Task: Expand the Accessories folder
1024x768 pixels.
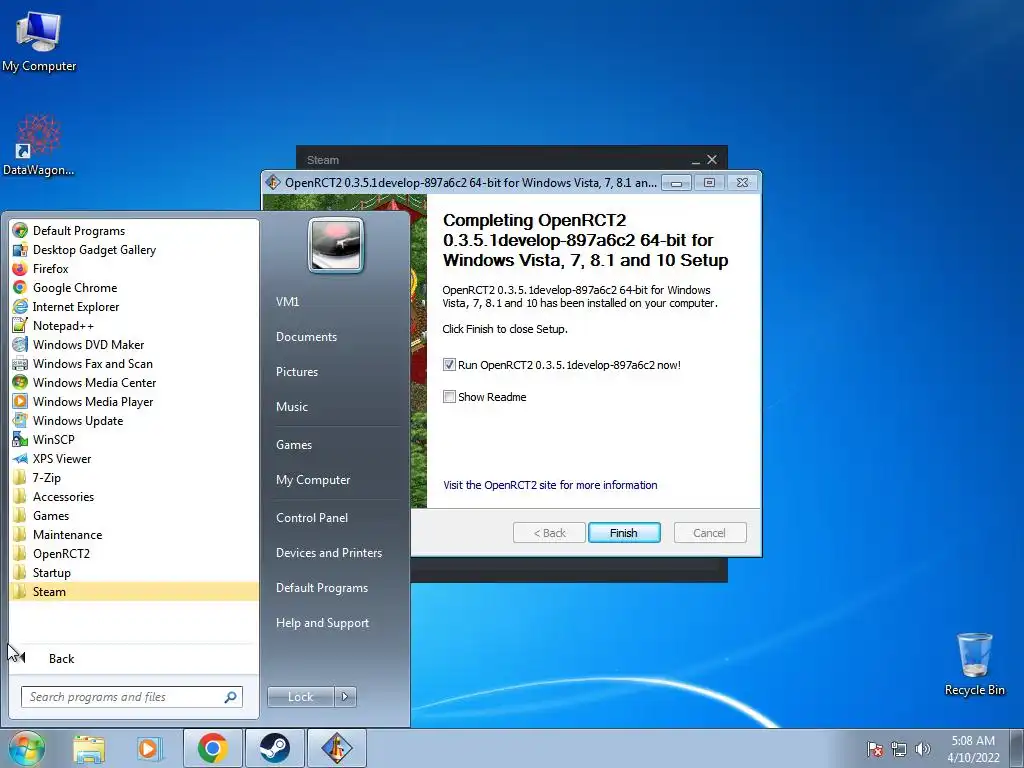Action: tap(63, 496)
